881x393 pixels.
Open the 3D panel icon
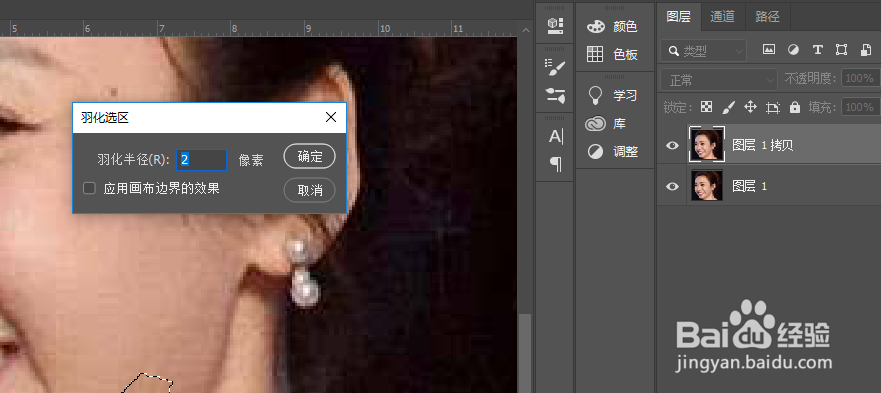(x=555, y=26)
